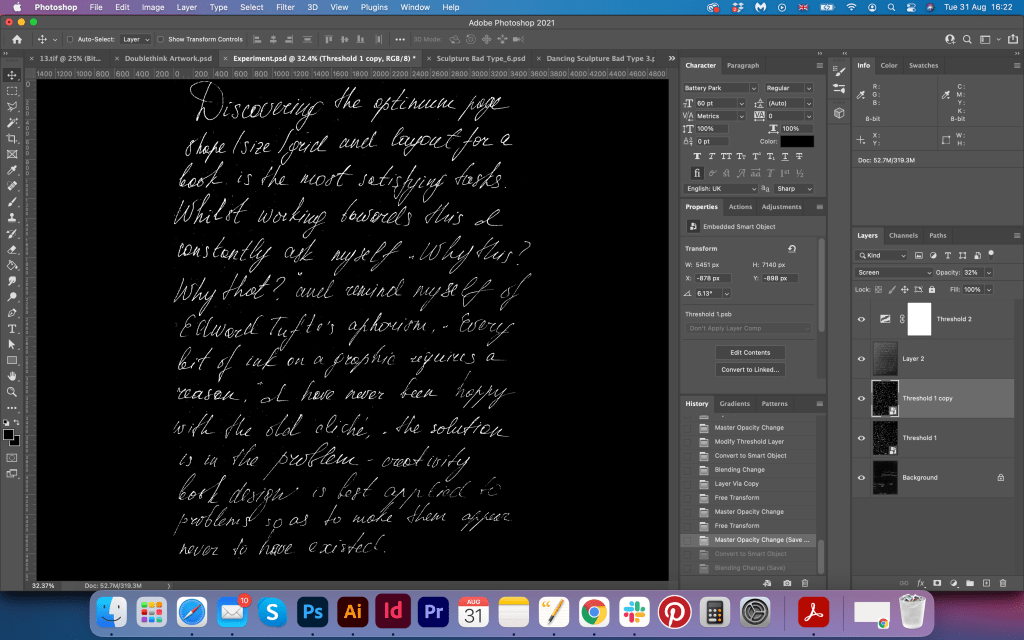Create new snapshot with History camera icon
1024x640 pixels.
787,582
